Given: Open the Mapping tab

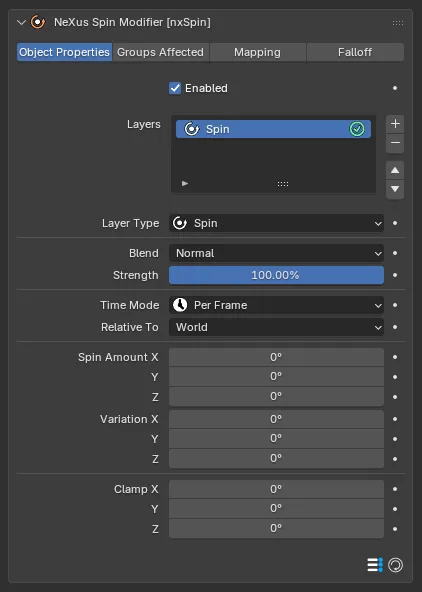Looking at the screenshot, I should coord(257,52).
